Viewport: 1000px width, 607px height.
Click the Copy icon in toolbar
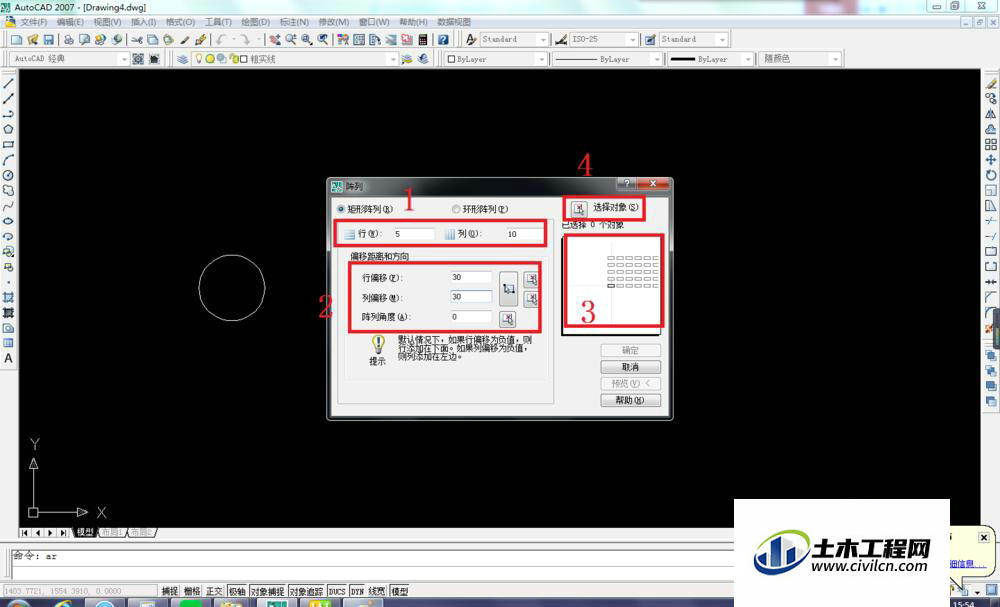coord(153,40)
